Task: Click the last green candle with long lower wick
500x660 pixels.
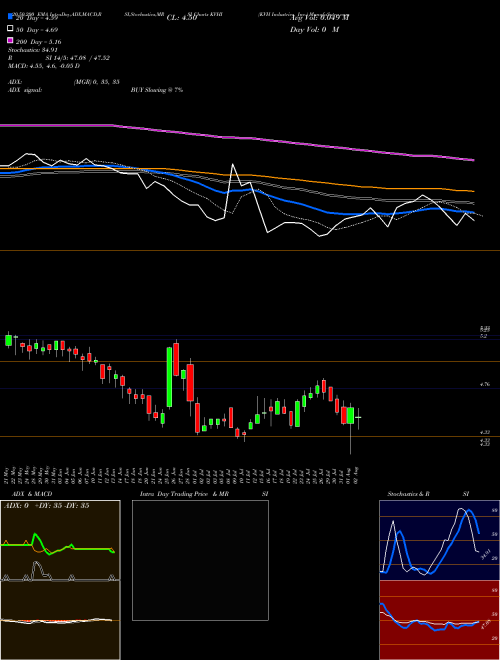Action: (x=350, y=415)
